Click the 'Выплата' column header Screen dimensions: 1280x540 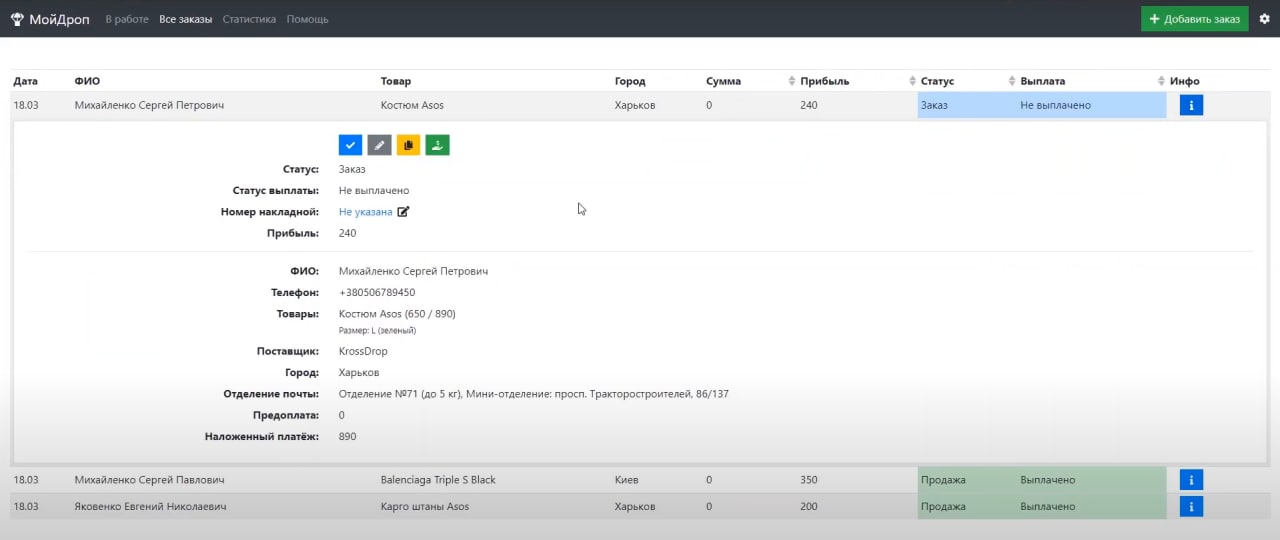[1042, 81]
